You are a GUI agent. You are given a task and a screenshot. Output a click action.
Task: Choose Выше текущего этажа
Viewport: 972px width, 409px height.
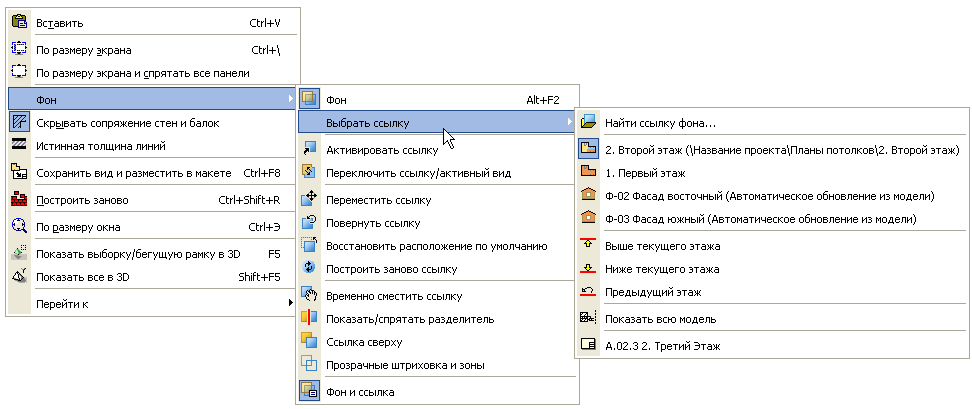tap(772, 245)
